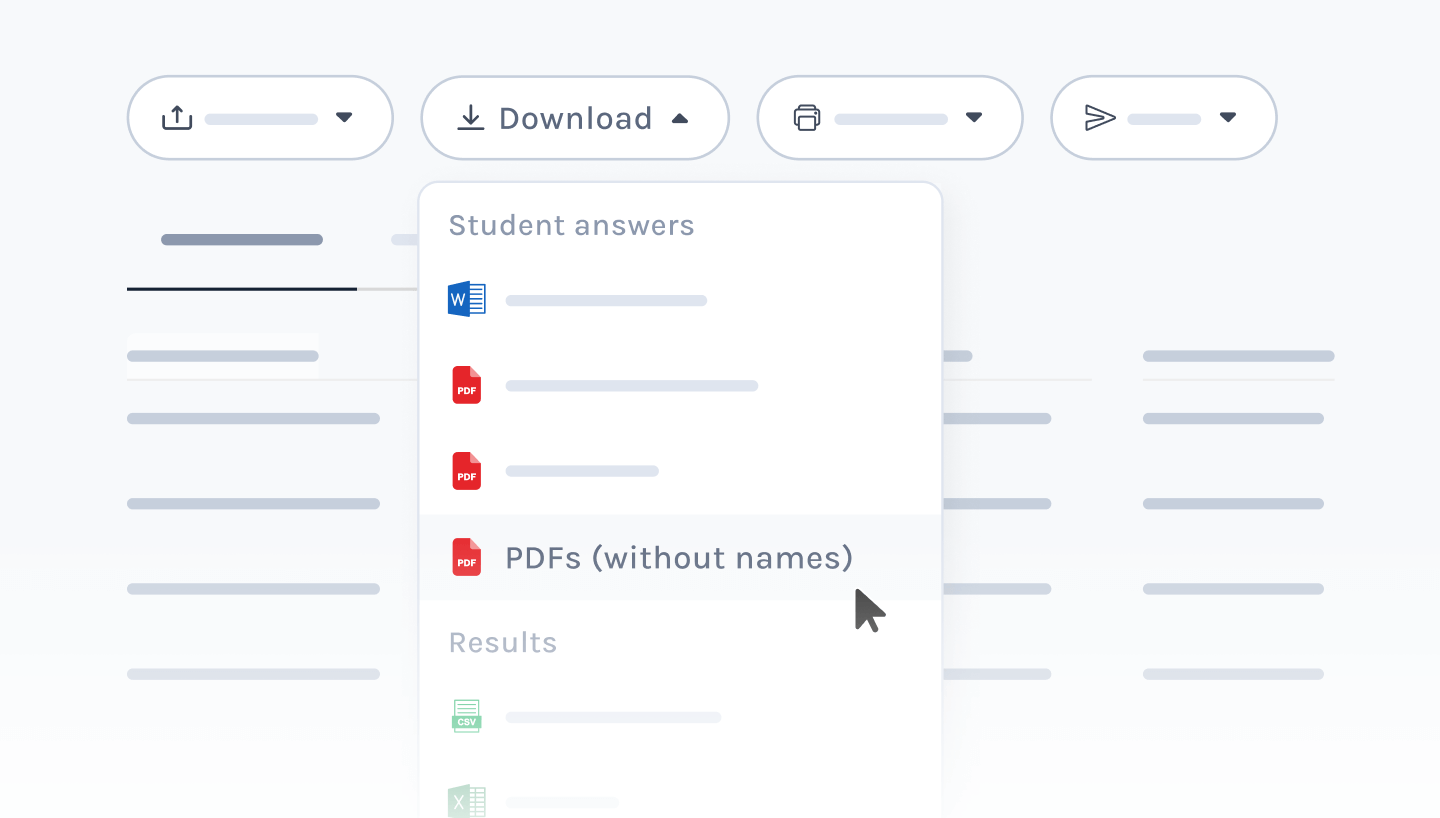Collapse the Download menu using its caret
Screen dimensions: 1440x818
[x=680, y=118]
